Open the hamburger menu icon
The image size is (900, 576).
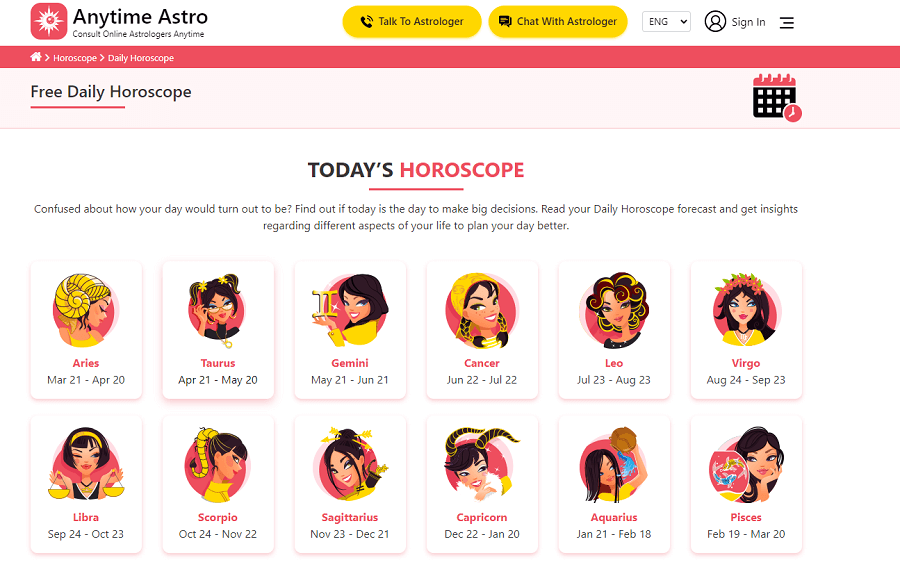(787, 23)
